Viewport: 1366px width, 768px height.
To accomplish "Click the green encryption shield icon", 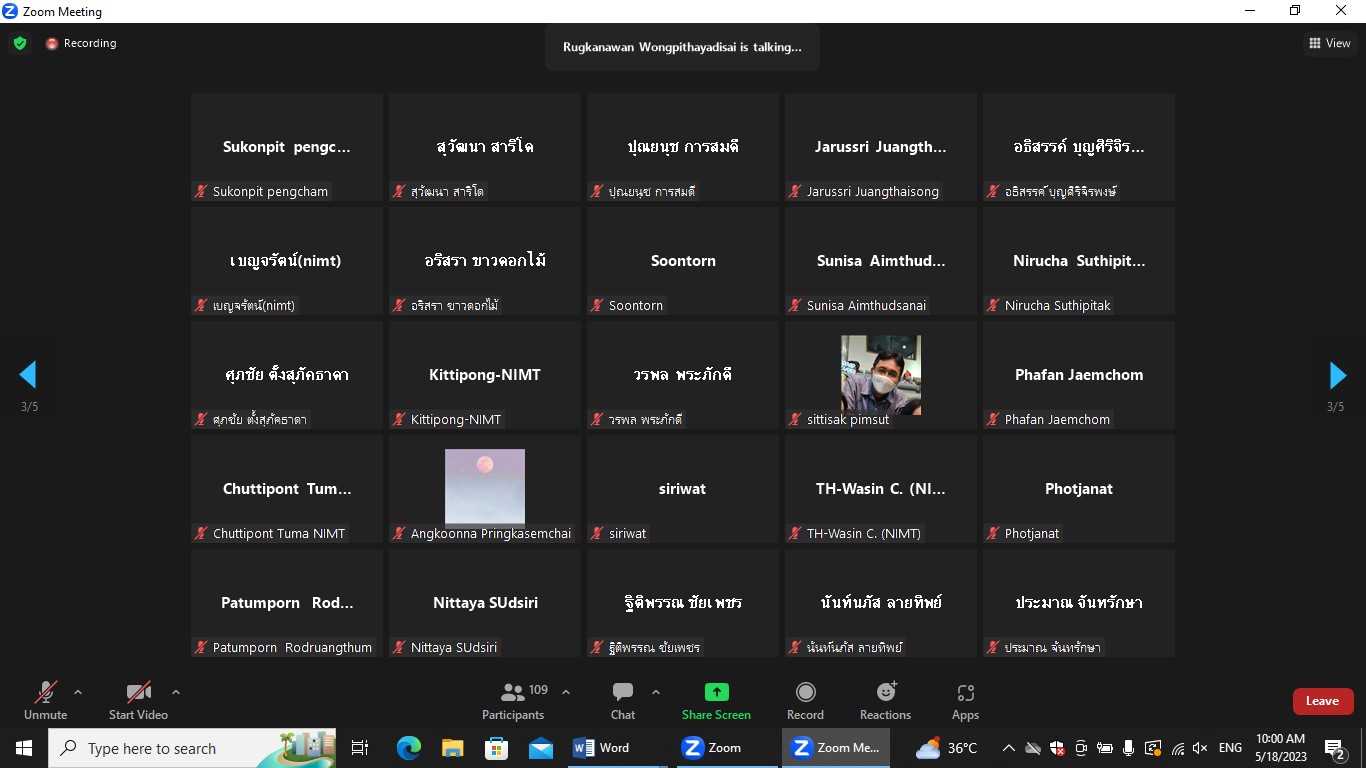I will [x=20, y=43].
